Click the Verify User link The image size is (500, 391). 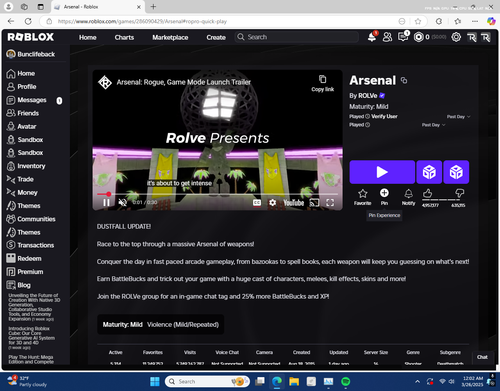click(384, 116)
